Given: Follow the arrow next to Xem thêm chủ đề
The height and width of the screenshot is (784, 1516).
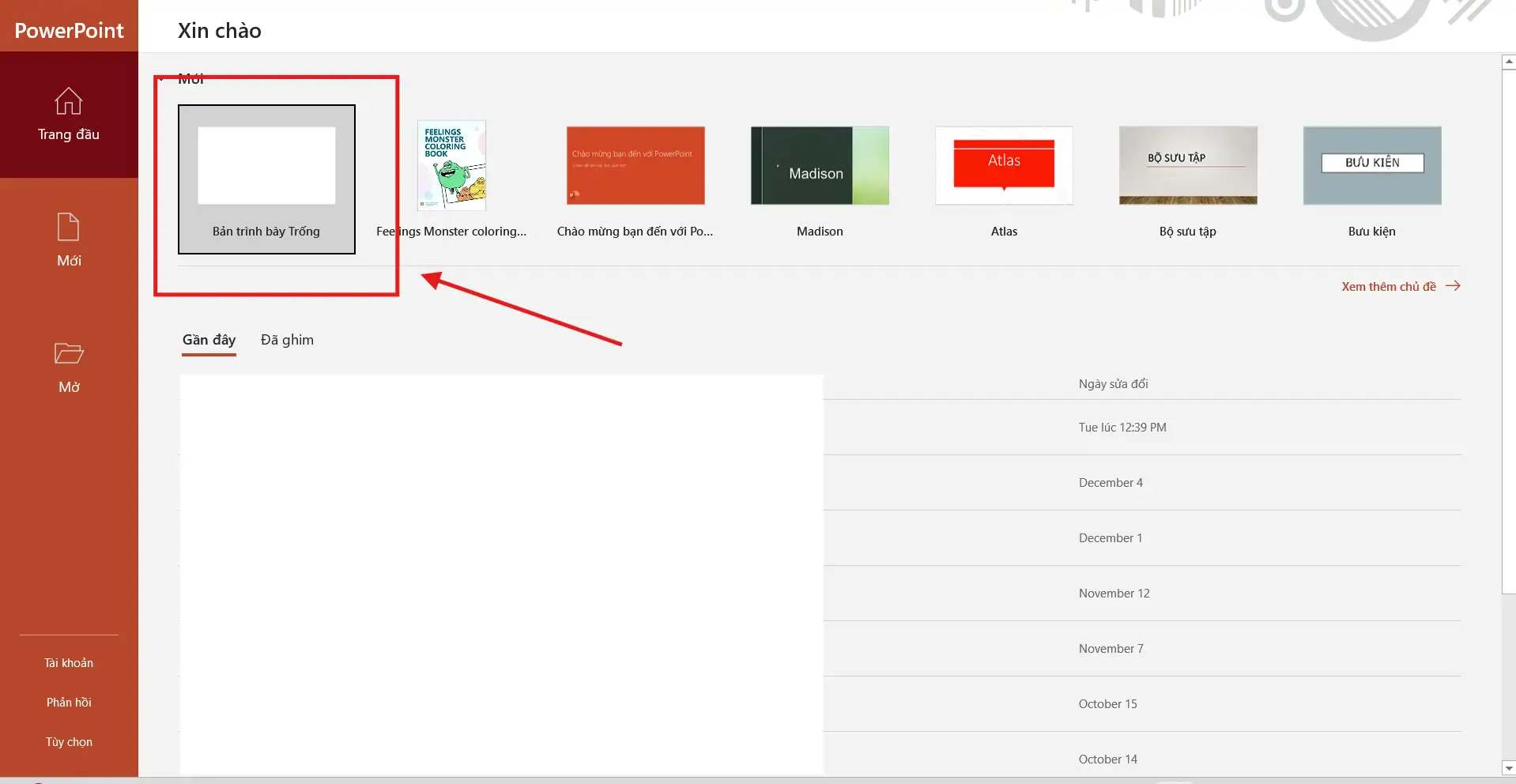Looking at the screenshot, I should 1453,286.
